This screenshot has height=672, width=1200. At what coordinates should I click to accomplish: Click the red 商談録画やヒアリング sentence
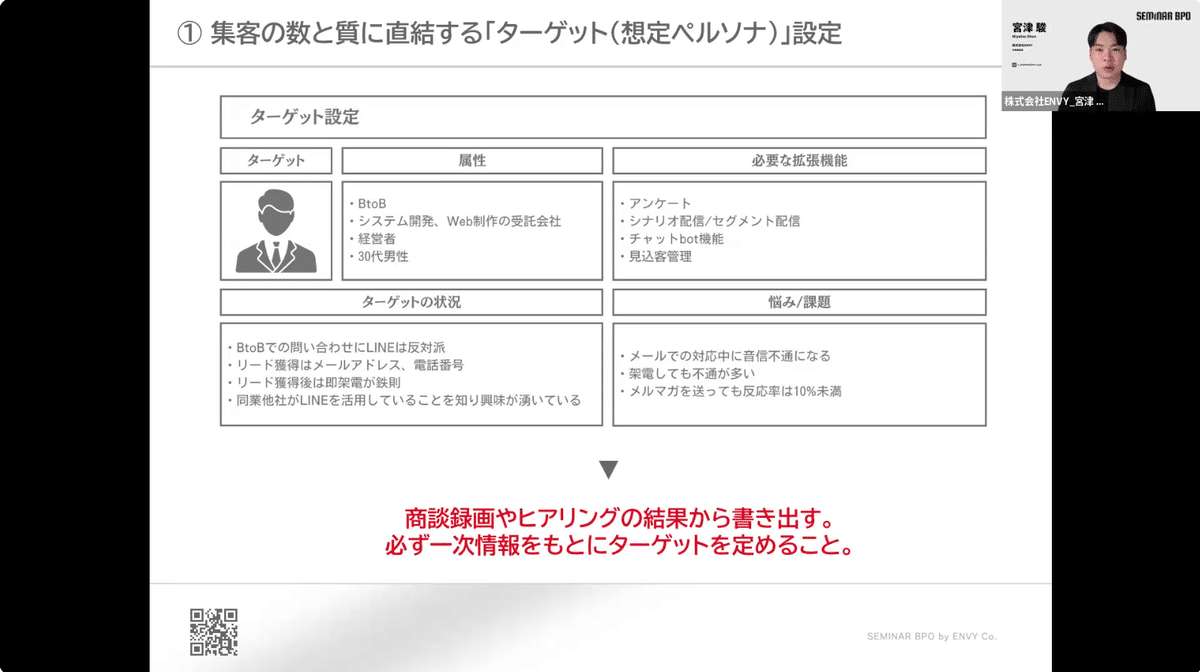(620, 521)
